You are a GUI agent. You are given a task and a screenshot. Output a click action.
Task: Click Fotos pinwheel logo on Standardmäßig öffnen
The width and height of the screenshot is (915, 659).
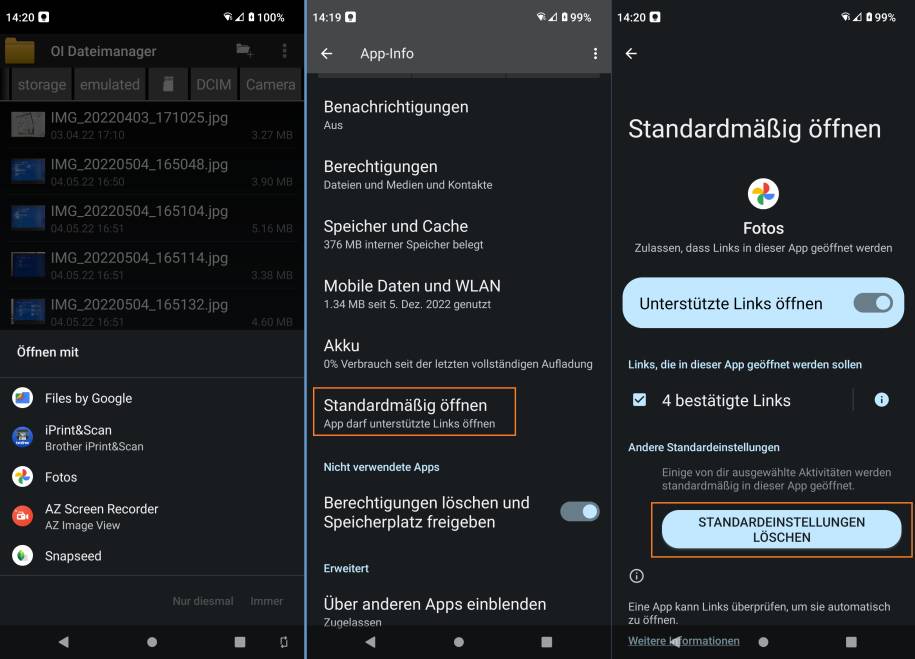[x=763, y=194]
